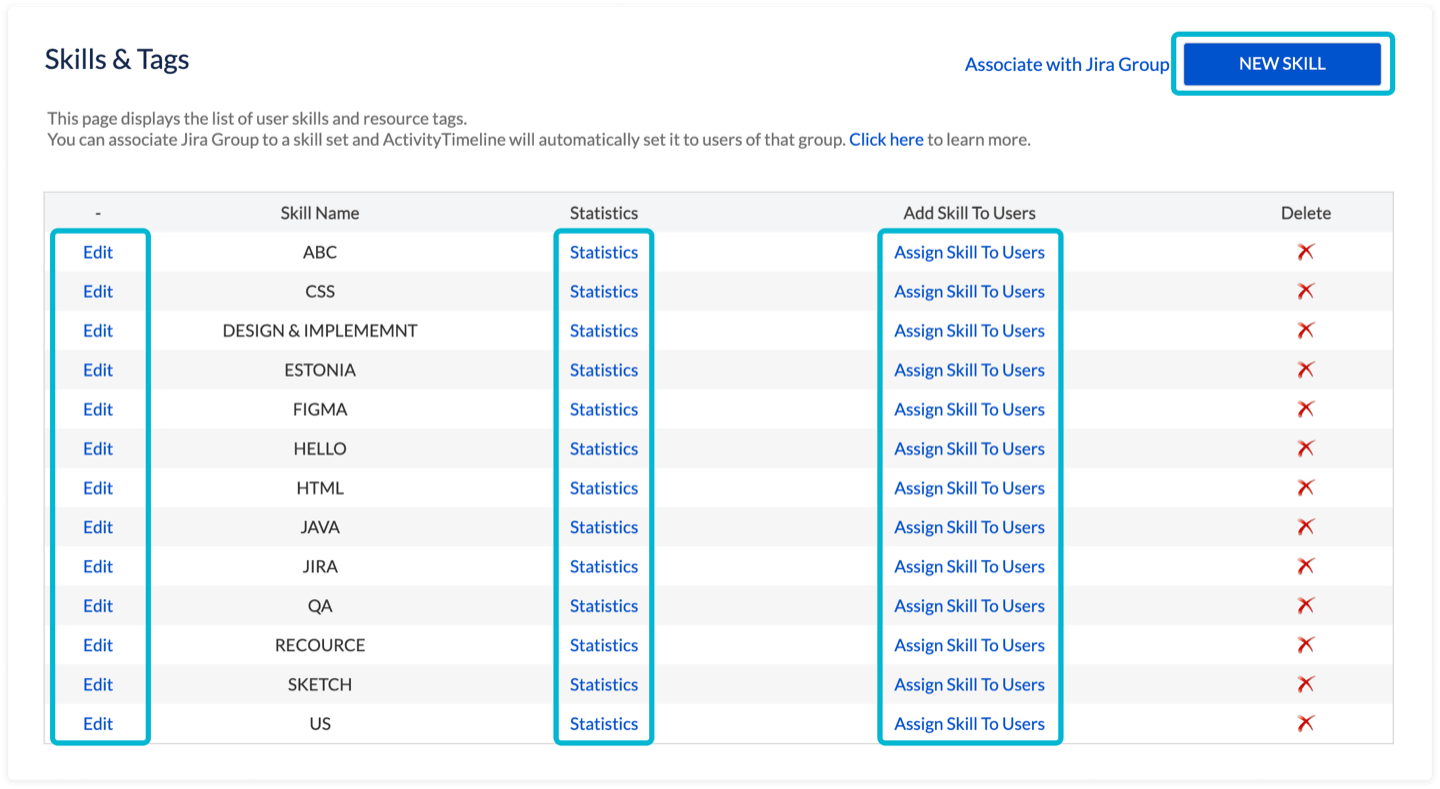
Task: Assign Skill To Users for DESIGN & IMPLEMEMNT
Action: [x=969, y=330]
